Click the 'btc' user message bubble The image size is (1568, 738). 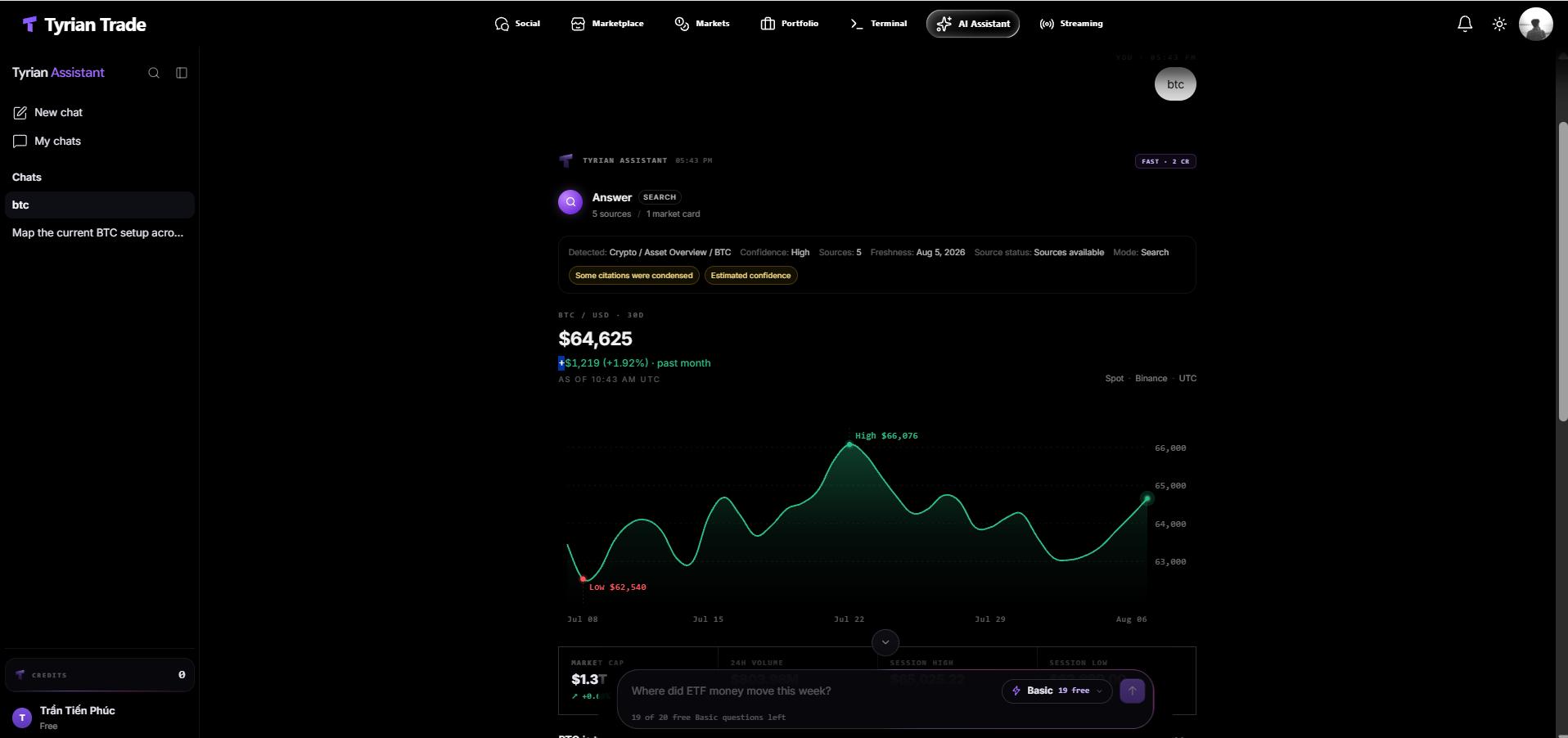tap(1175, 84)
